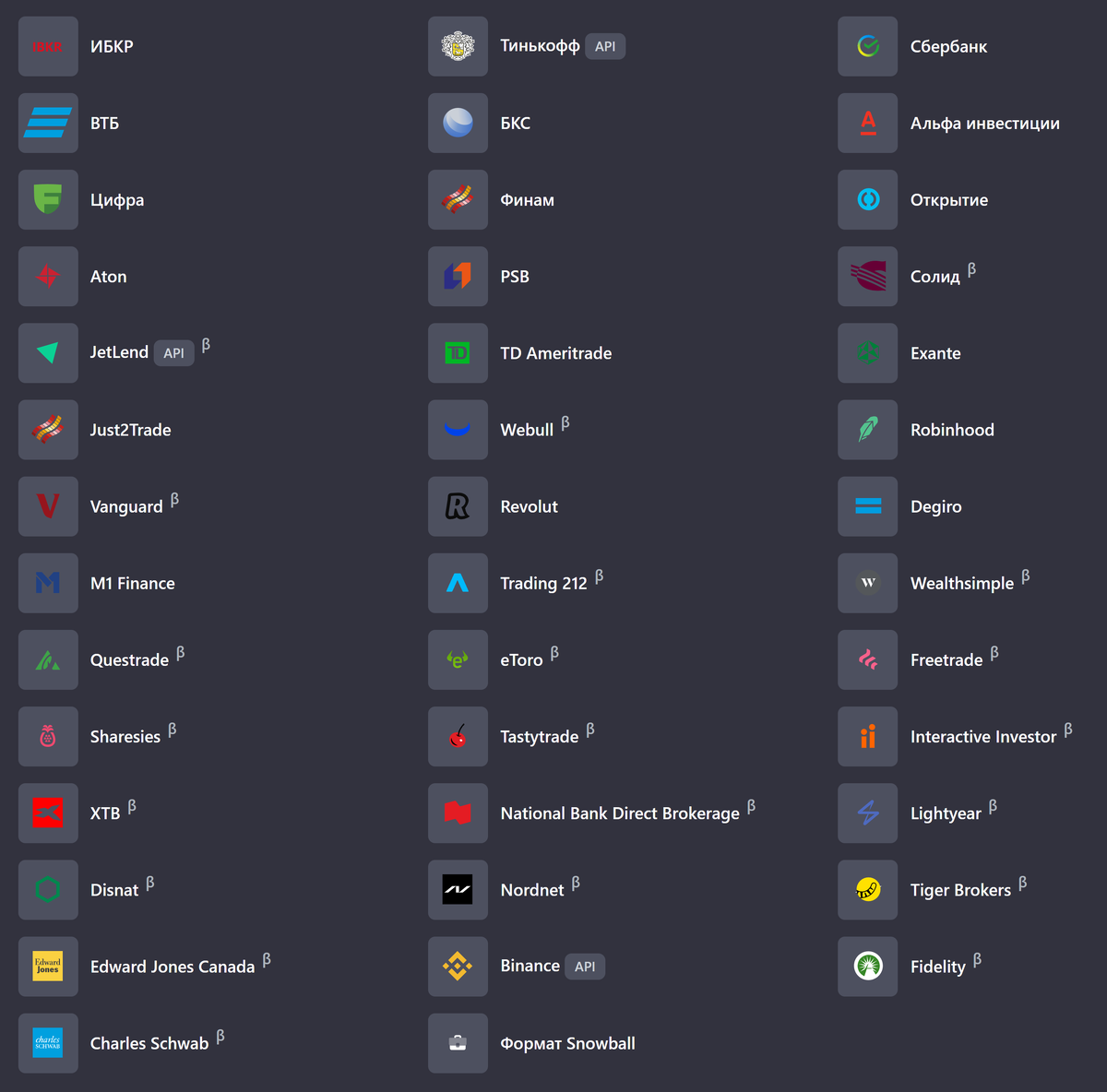Click the beta mark beside Солид
This screenshot has width=1107, height=1092.
point(971,270)
